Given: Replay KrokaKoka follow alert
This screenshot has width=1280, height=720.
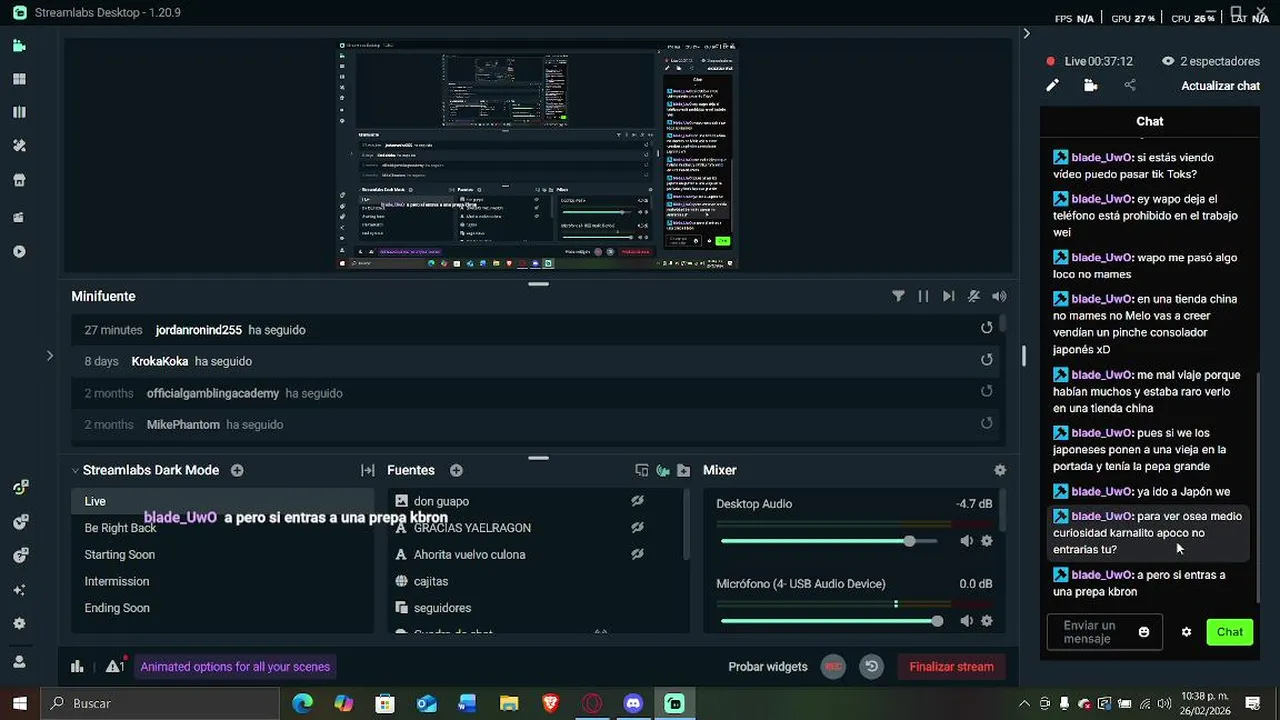Looking at the screenshot, I should point(987,360).
